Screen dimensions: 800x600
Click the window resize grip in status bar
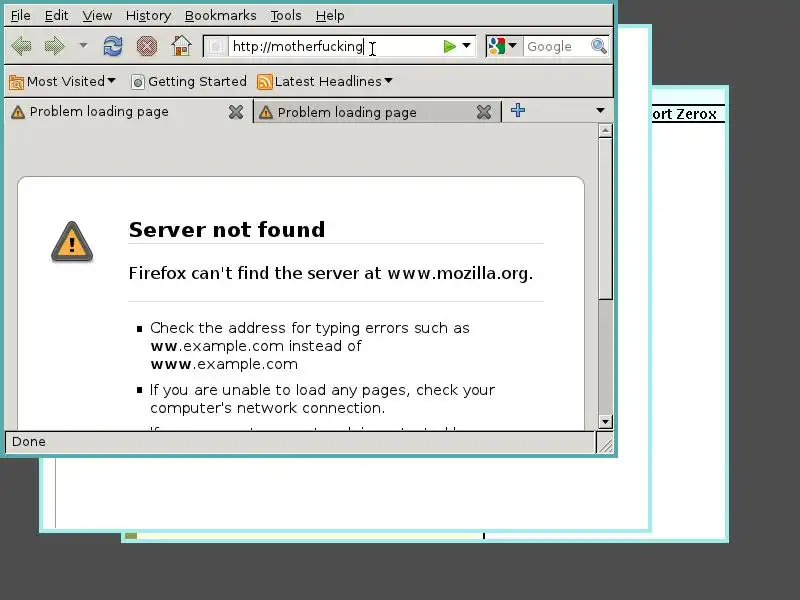[x=605, y=444]
